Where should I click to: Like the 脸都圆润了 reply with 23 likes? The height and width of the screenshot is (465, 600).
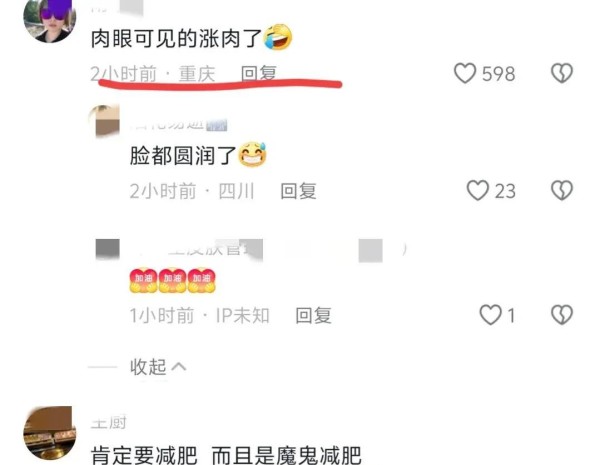pos(478,190)
